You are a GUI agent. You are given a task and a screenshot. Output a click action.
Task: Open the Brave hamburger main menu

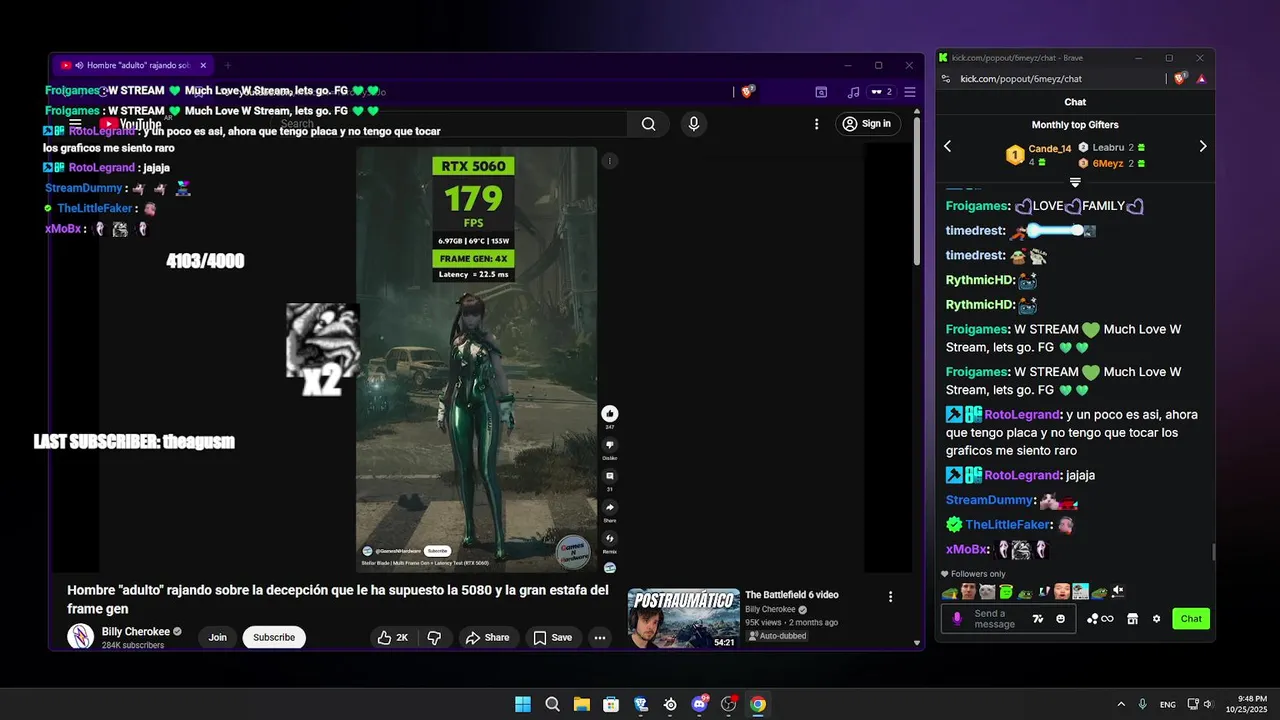pyautogui.click(x=910, y=92)
